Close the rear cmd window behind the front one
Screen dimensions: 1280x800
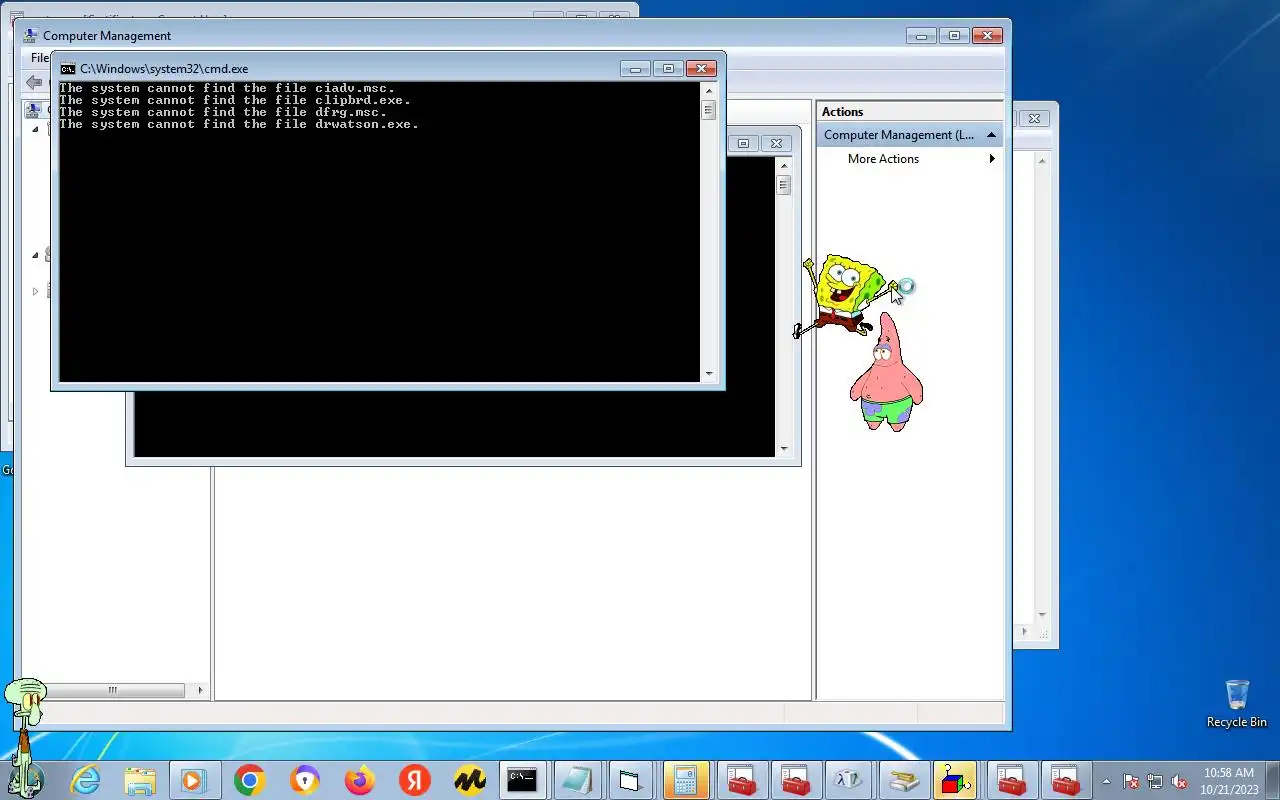(x=776, y=143)
